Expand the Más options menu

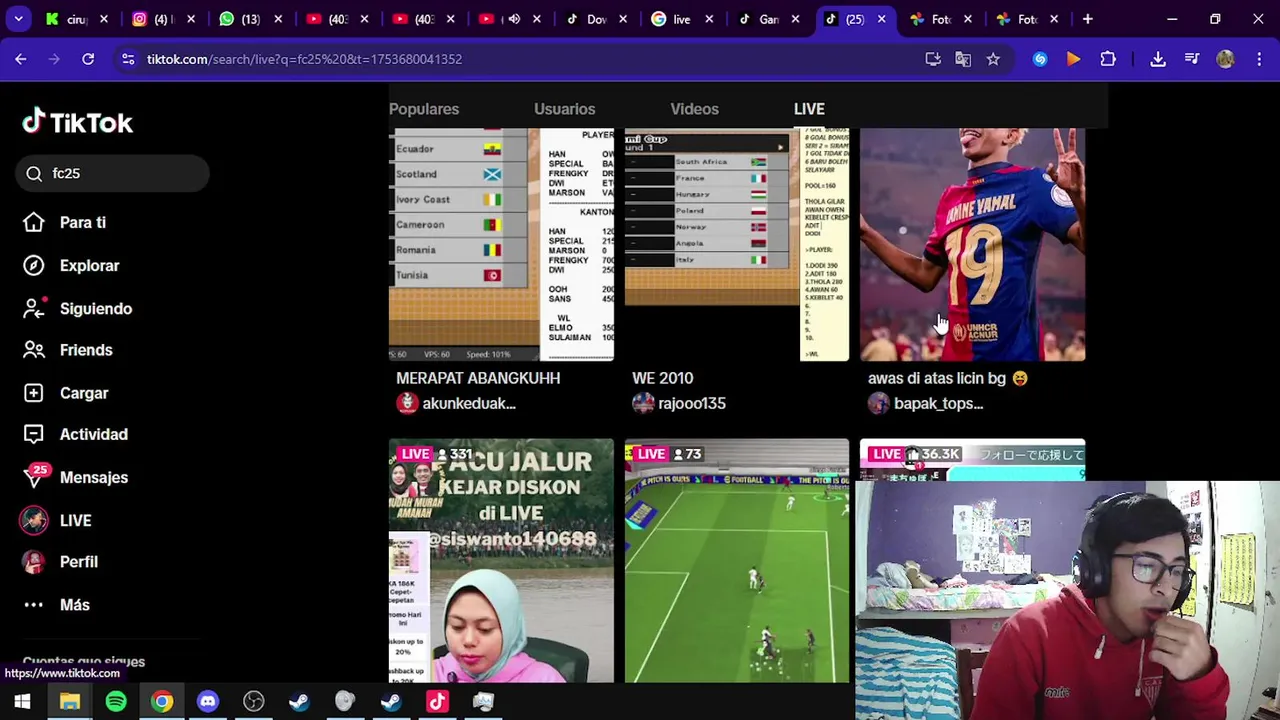tap(56, 605)
